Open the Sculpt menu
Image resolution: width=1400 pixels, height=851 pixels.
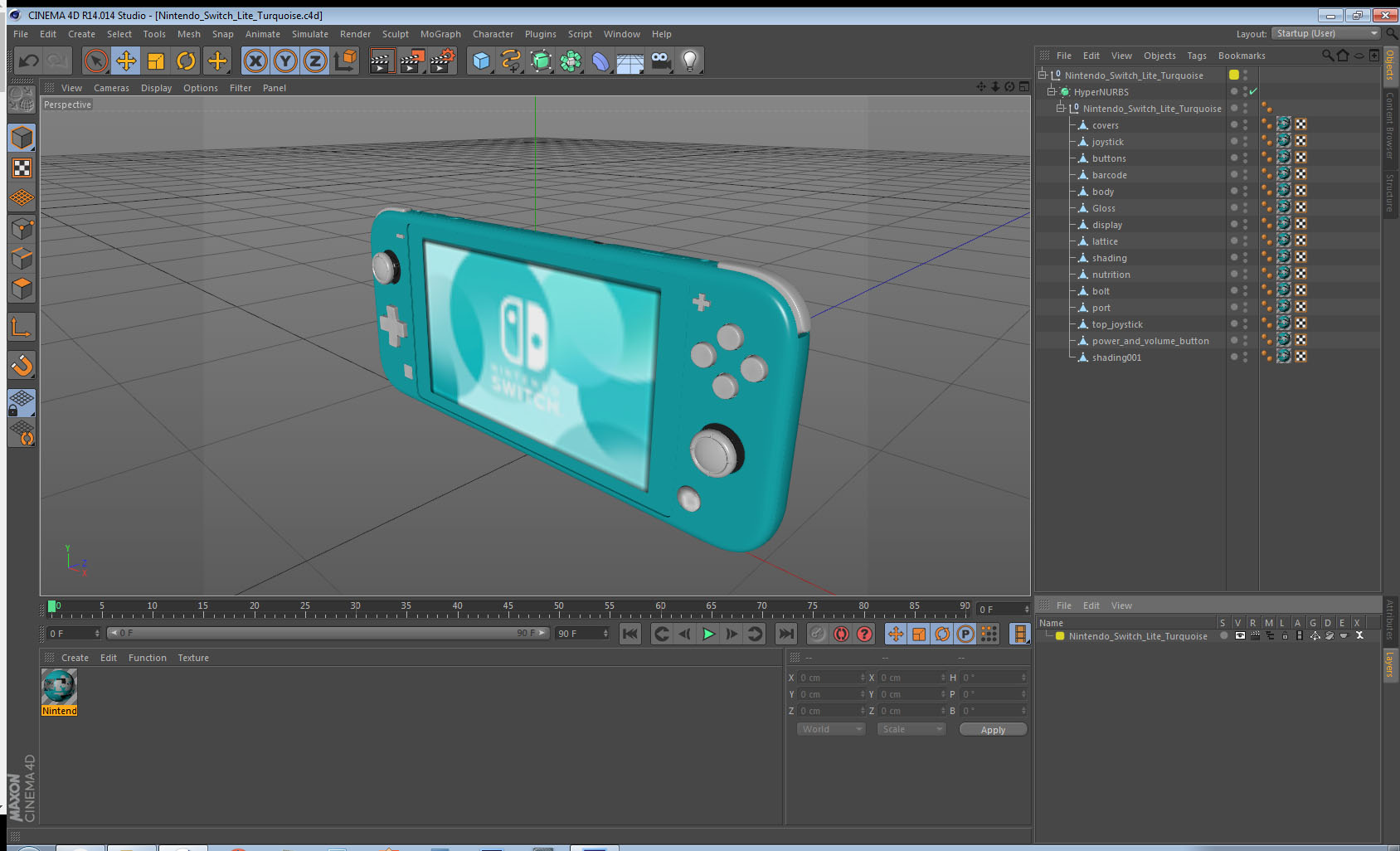[396, 34]
